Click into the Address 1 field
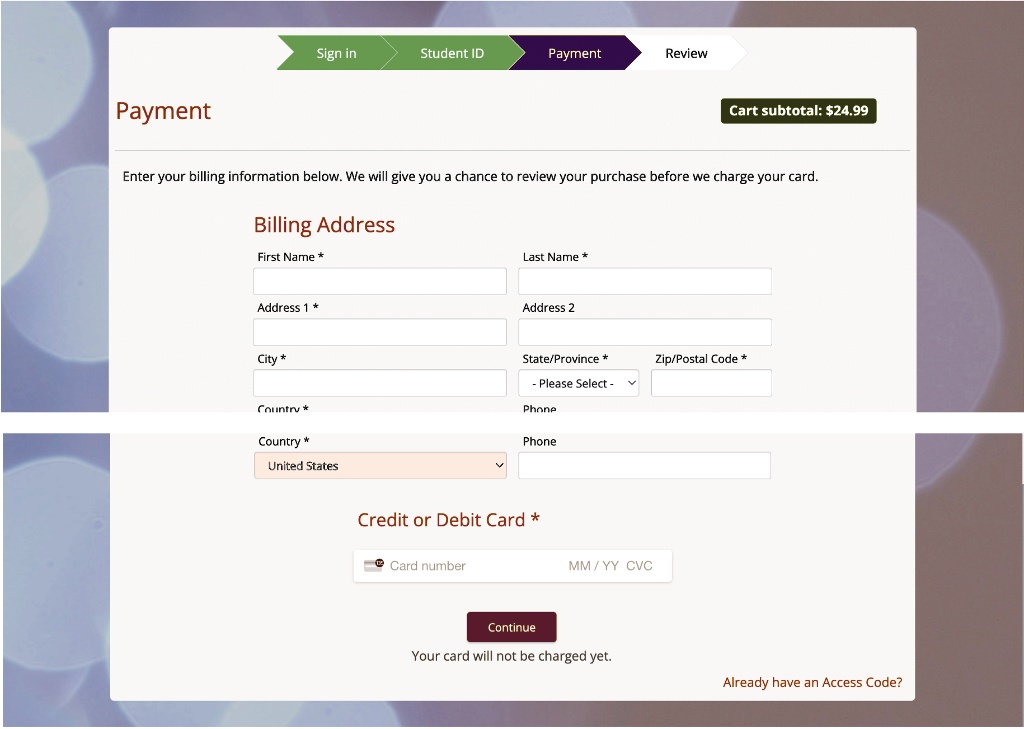This screenshot has width=1024, height=729. tap(380, 332)
